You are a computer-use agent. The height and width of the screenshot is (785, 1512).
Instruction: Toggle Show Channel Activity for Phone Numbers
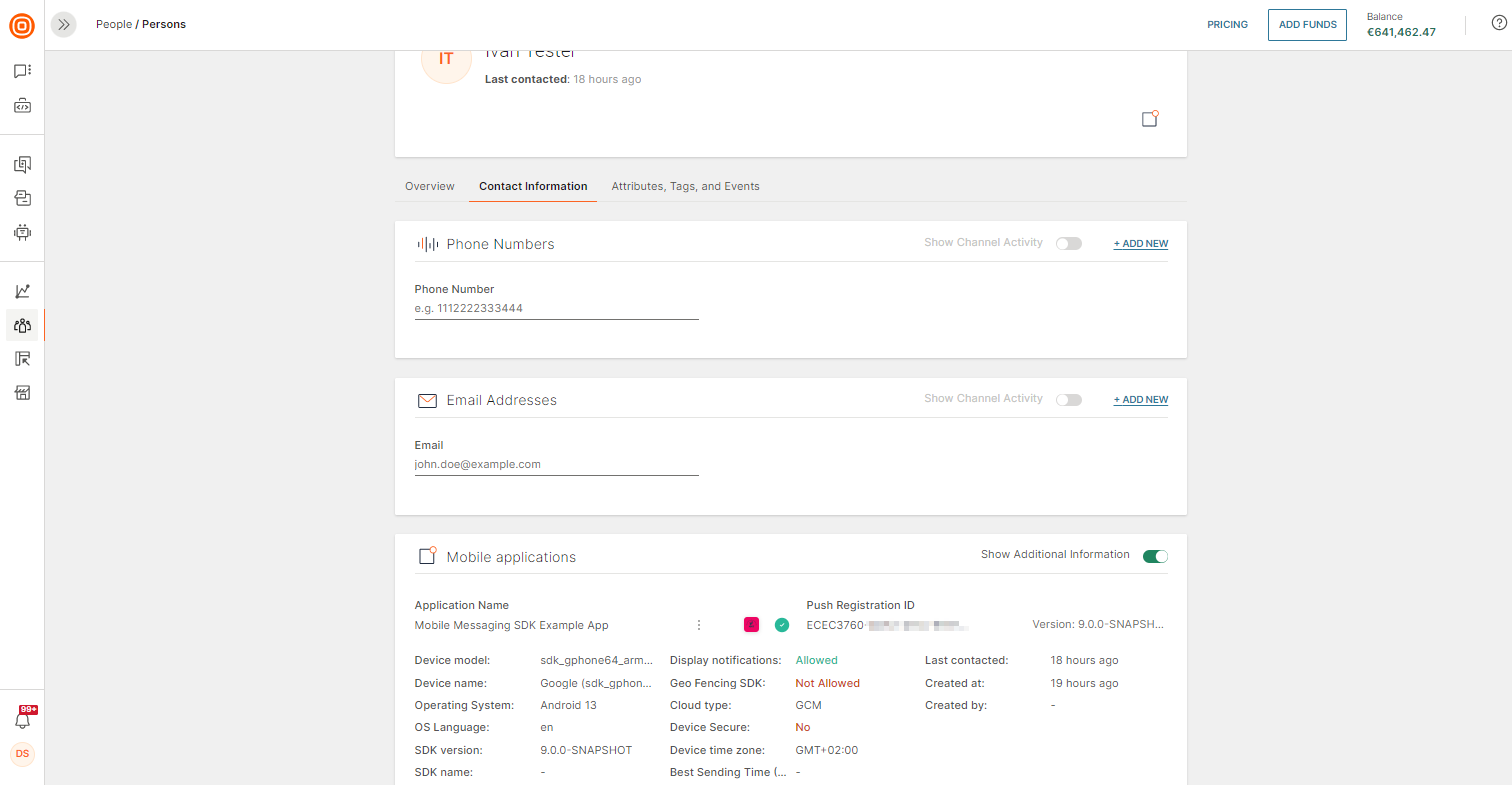1069,244
